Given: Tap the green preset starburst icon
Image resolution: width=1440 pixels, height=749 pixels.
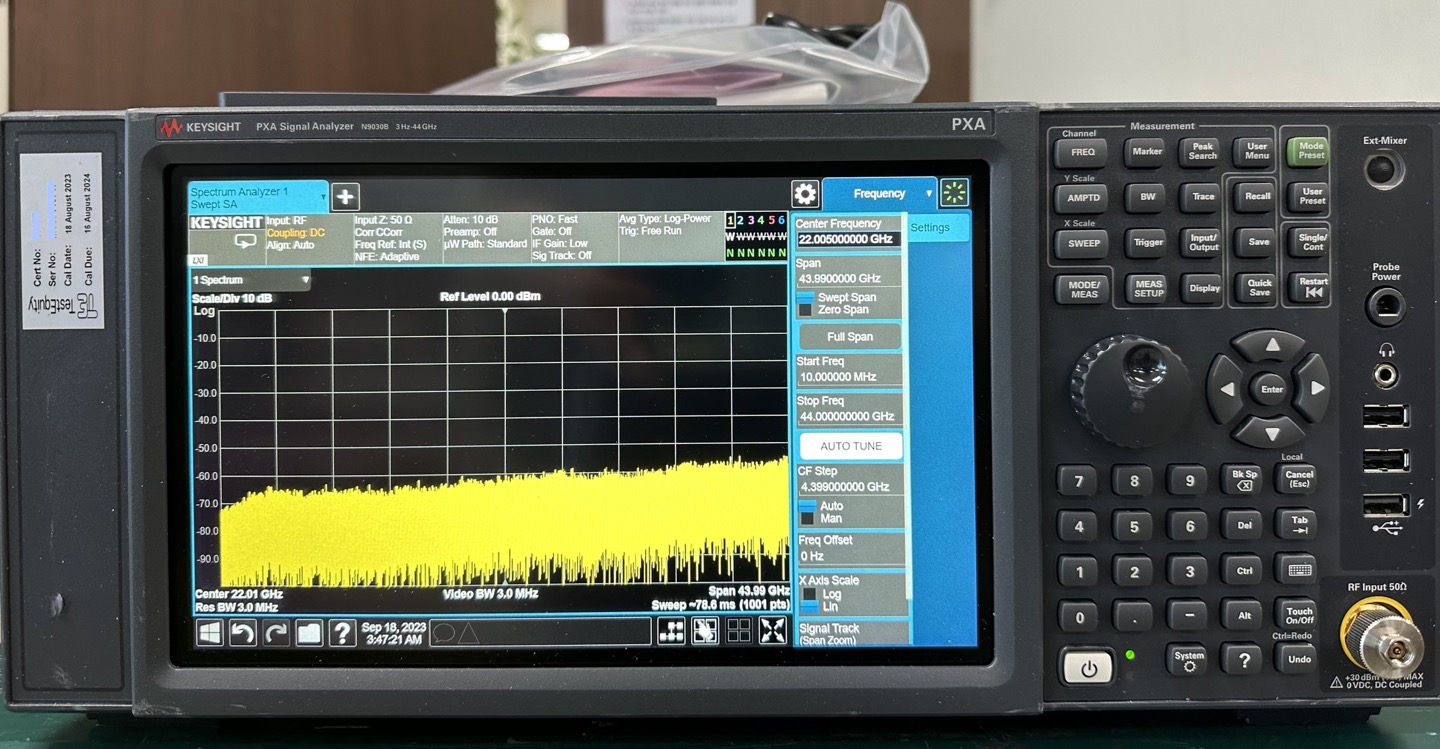Looking at the screenshot, I should pos(954,193).
